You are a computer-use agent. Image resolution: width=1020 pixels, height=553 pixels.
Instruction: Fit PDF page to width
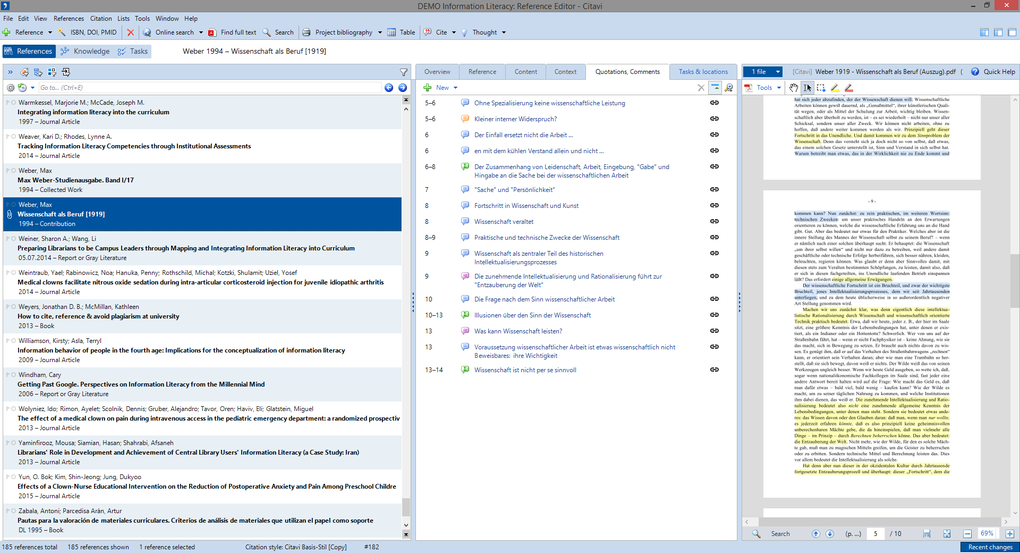pos(926,533)
